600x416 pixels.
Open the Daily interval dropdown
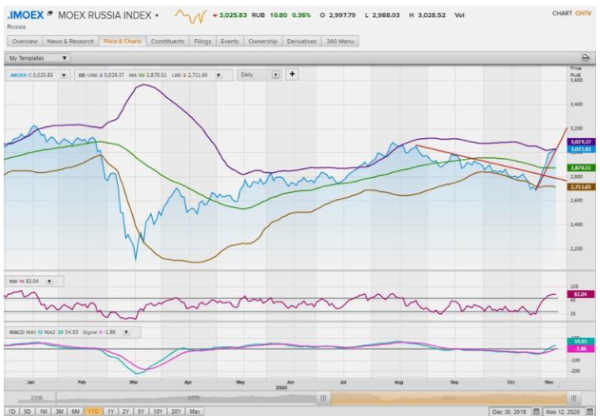[x=258, y=74]
